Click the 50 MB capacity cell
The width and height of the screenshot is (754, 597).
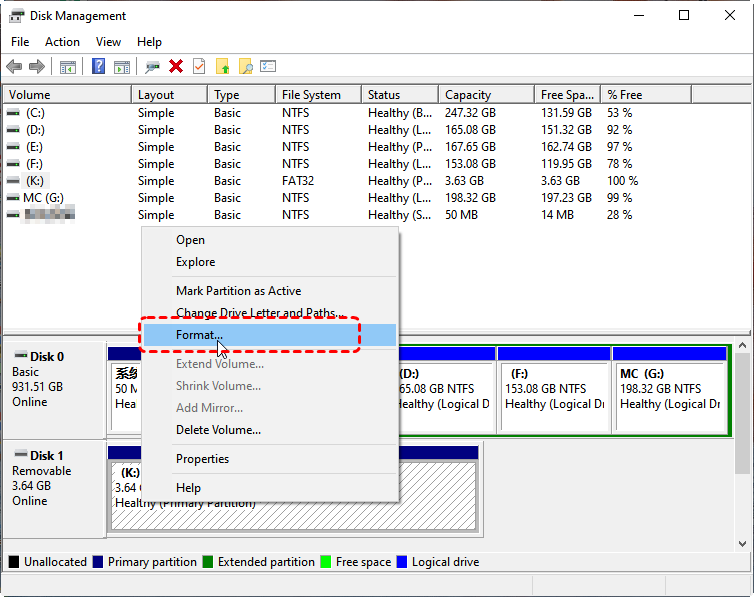pos(461,215)
